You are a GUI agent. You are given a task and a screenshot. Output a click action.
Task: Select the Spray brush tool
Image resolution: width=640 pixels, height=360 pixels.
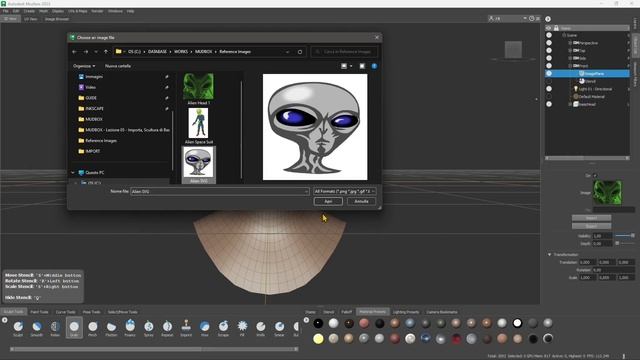[149, 327]
